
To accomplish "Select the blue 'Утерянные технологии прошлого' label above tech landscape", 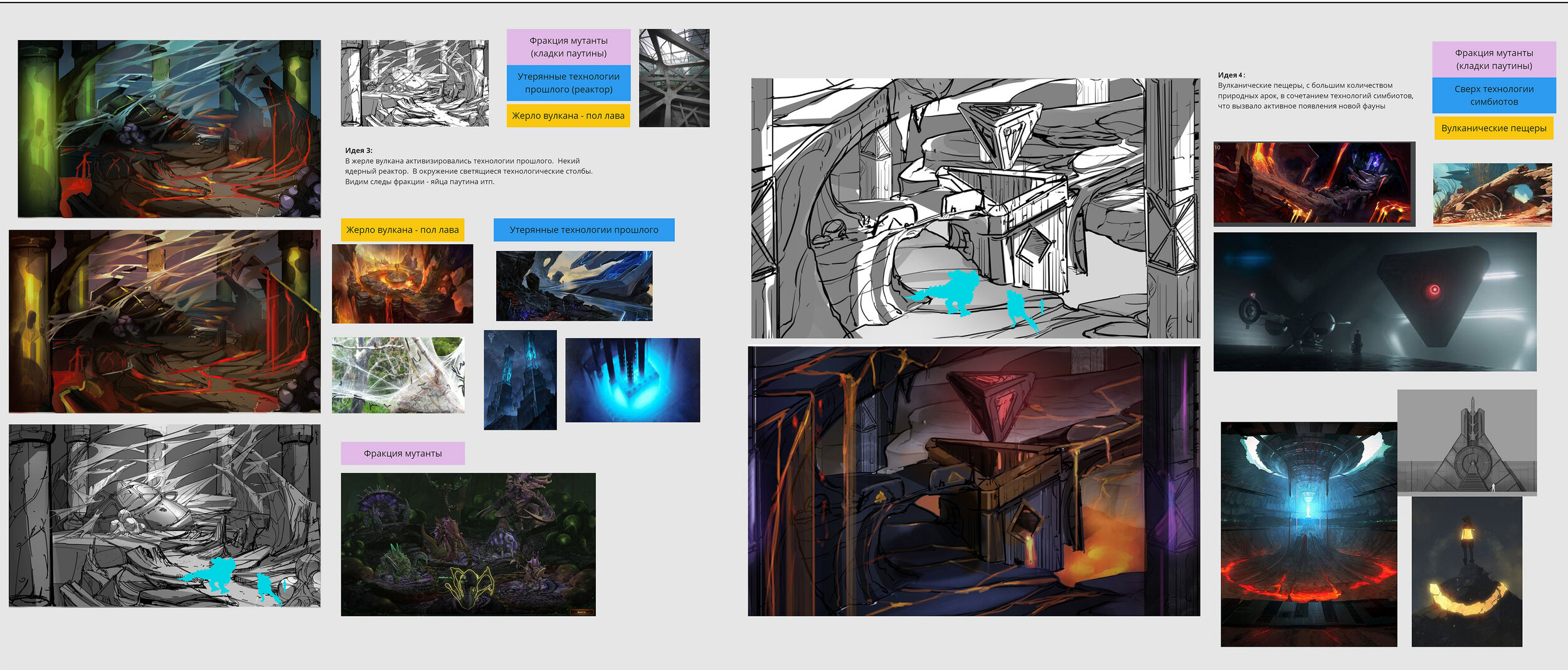I will point(584,230).
